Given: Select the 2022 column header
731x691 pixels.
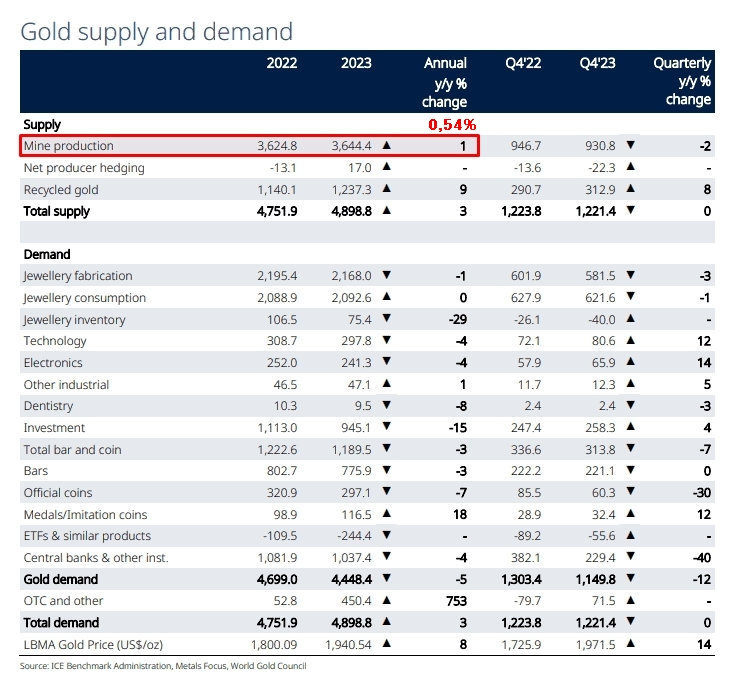Looking at the screenshot, I should 282,63.
